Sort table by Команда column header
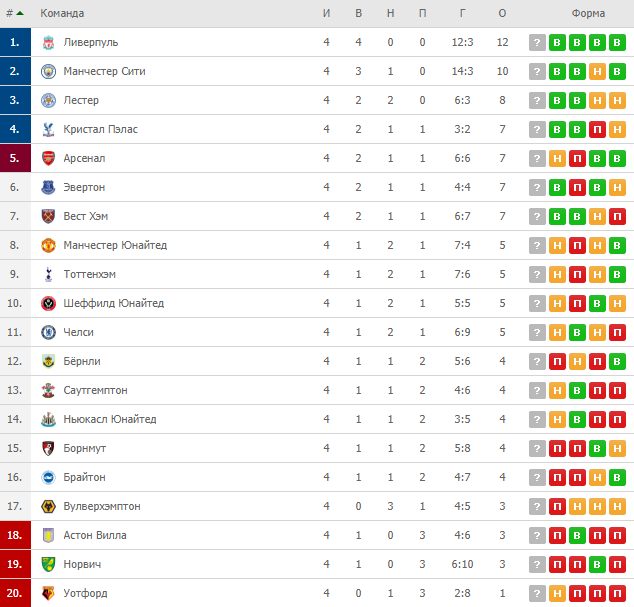This screenshot has height=607, width=634. pos(62,13)
